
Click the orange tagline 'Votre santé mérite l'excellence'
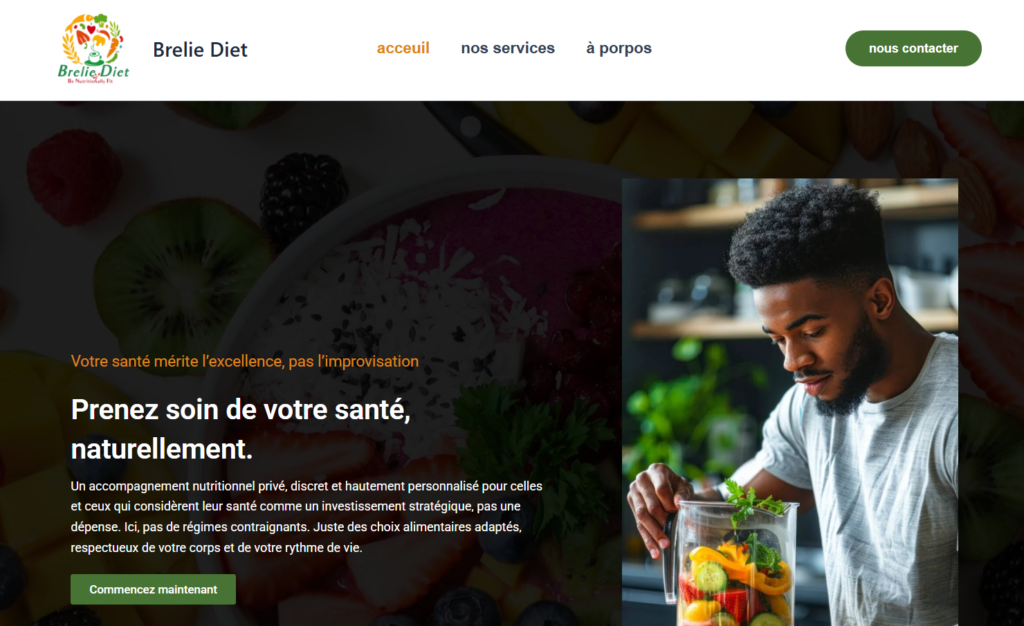[x=244, y=361]
